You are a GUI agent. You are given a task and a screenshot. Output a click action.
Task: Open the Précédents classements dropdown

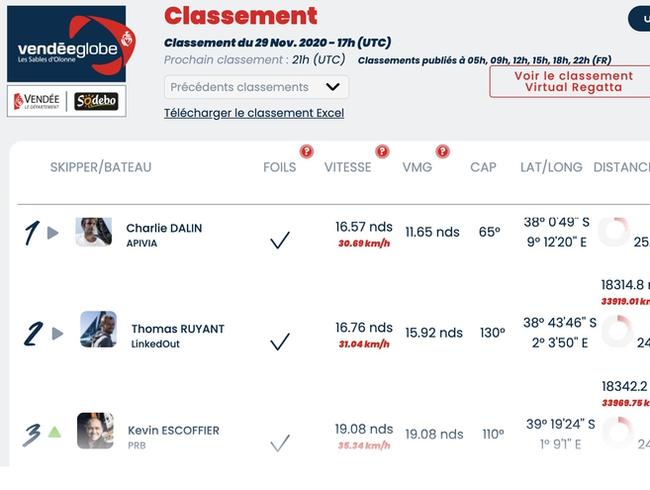(256, 87)
